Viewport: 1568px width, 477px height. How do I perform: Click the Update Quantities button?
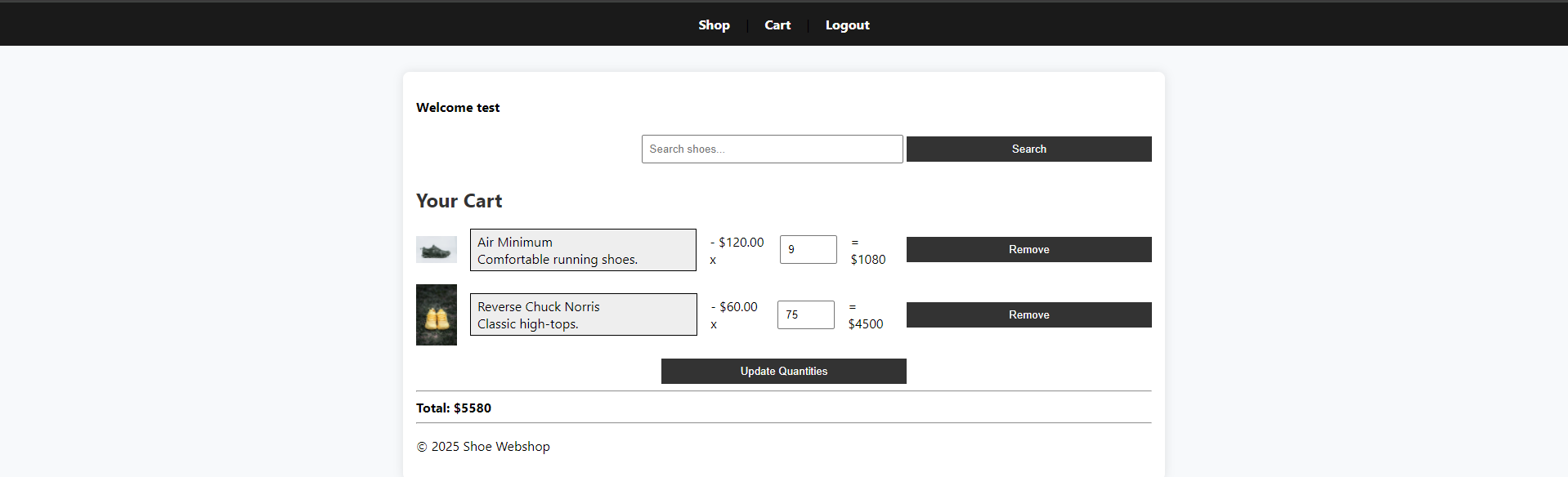(783, 372)
